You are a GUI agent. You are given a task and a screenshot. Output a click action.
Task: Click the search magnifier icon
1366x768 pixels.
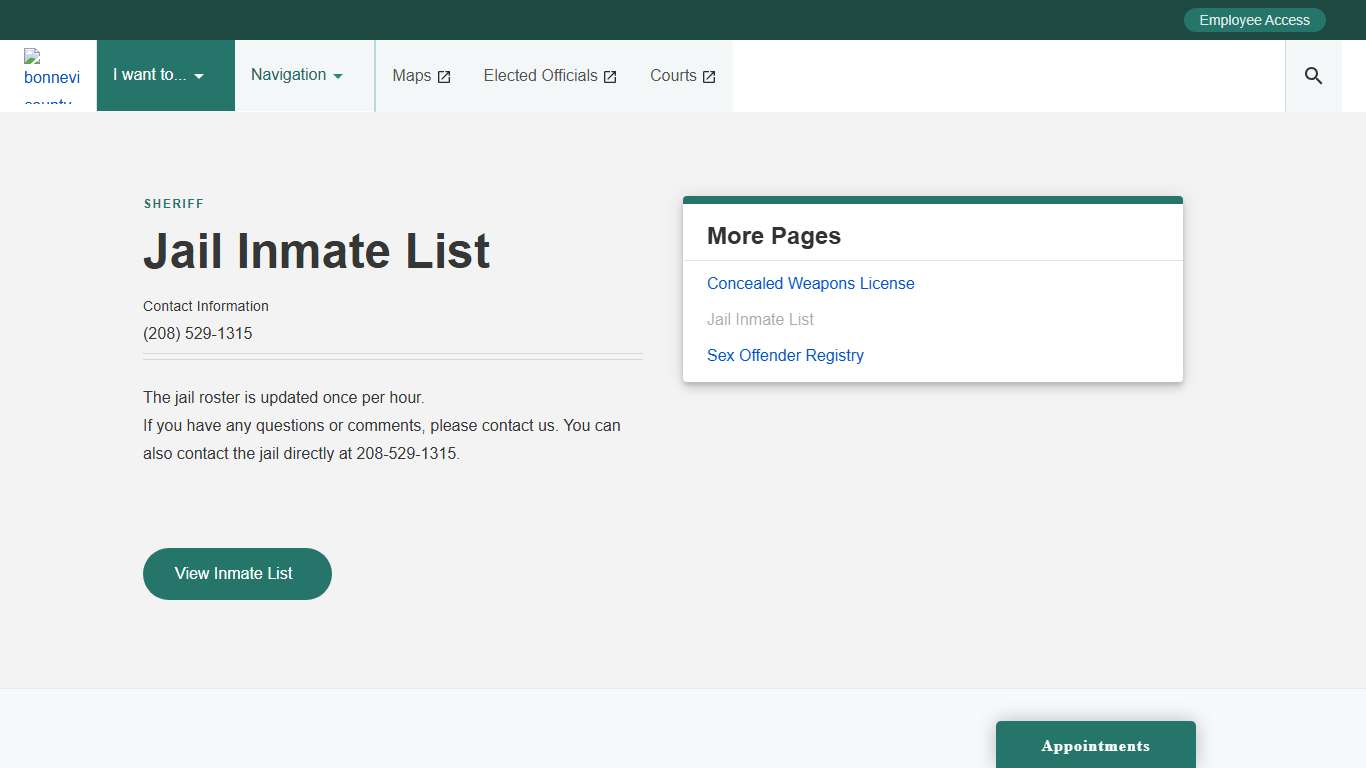point(1313,76)
